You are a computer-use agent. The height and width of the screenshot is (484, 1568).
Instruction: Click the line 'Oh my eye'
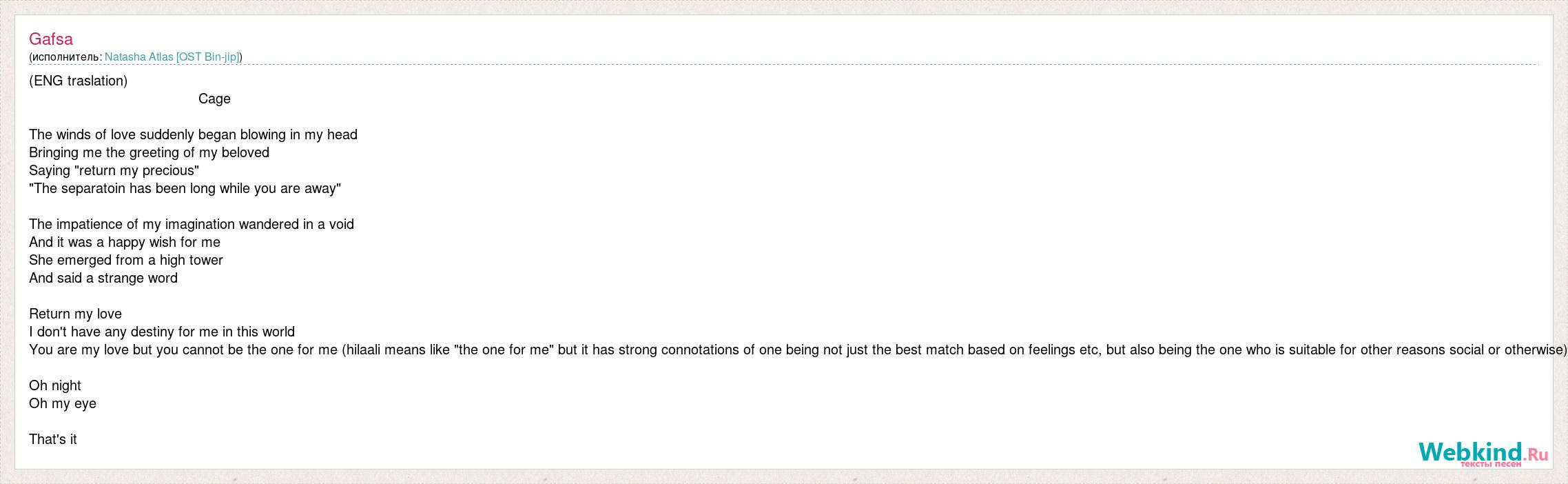[x=63, y=404]
